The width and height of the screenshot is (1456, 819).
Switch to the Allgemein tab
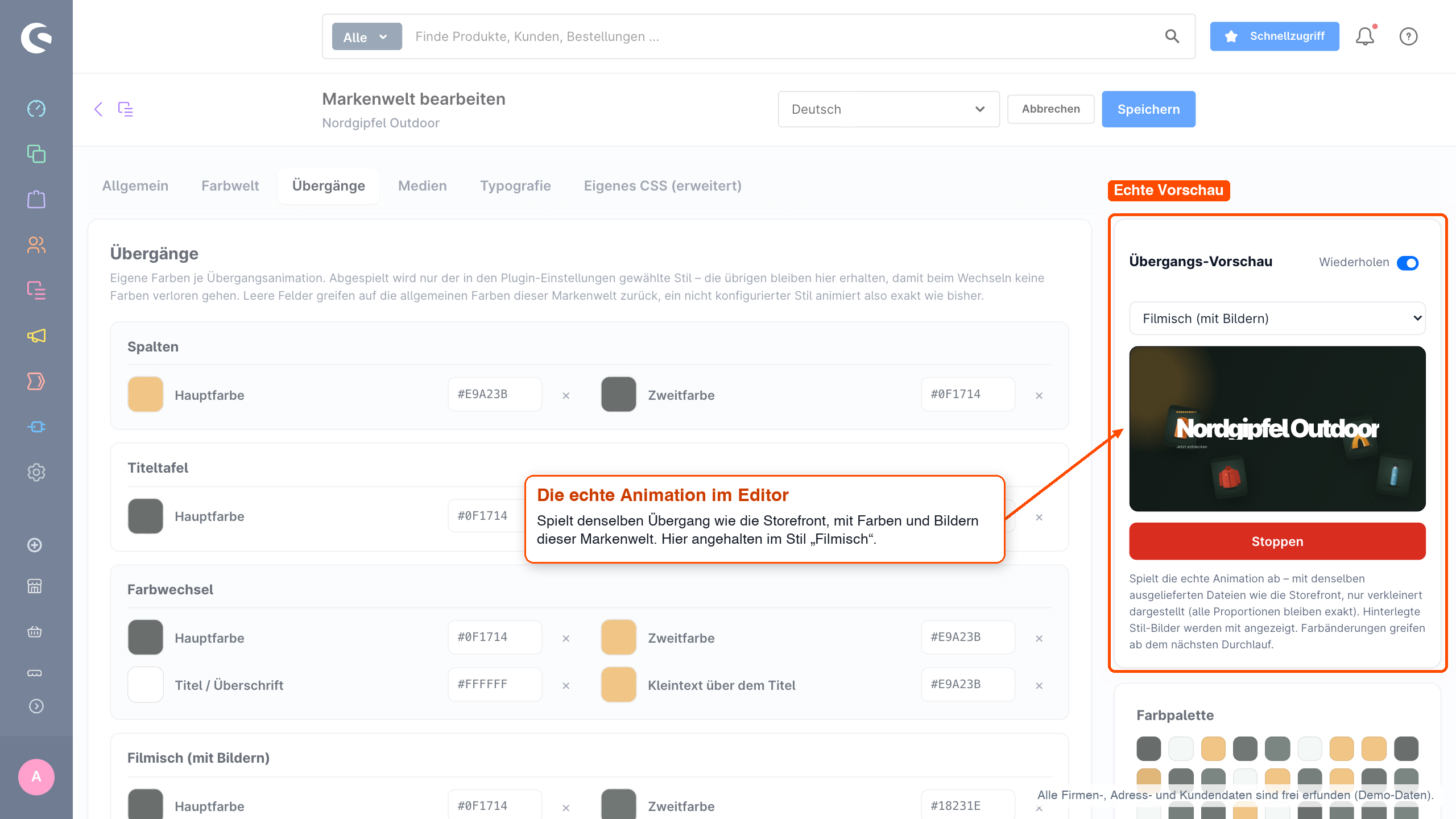[x=135, y=186]
